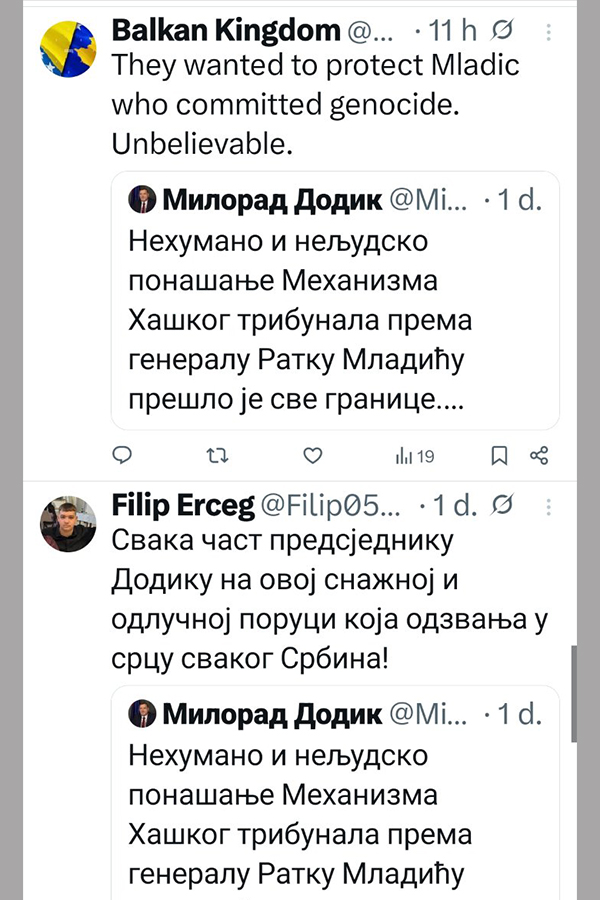The image size is (600, 900).
Task: Open more options on Filip Erceg's post
Action: click(549, 507)
